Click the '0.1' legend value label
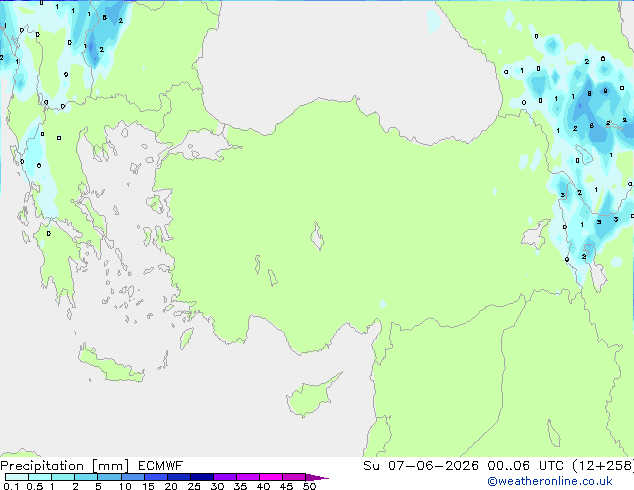This screenshot has width=634, height=490. 11,486
